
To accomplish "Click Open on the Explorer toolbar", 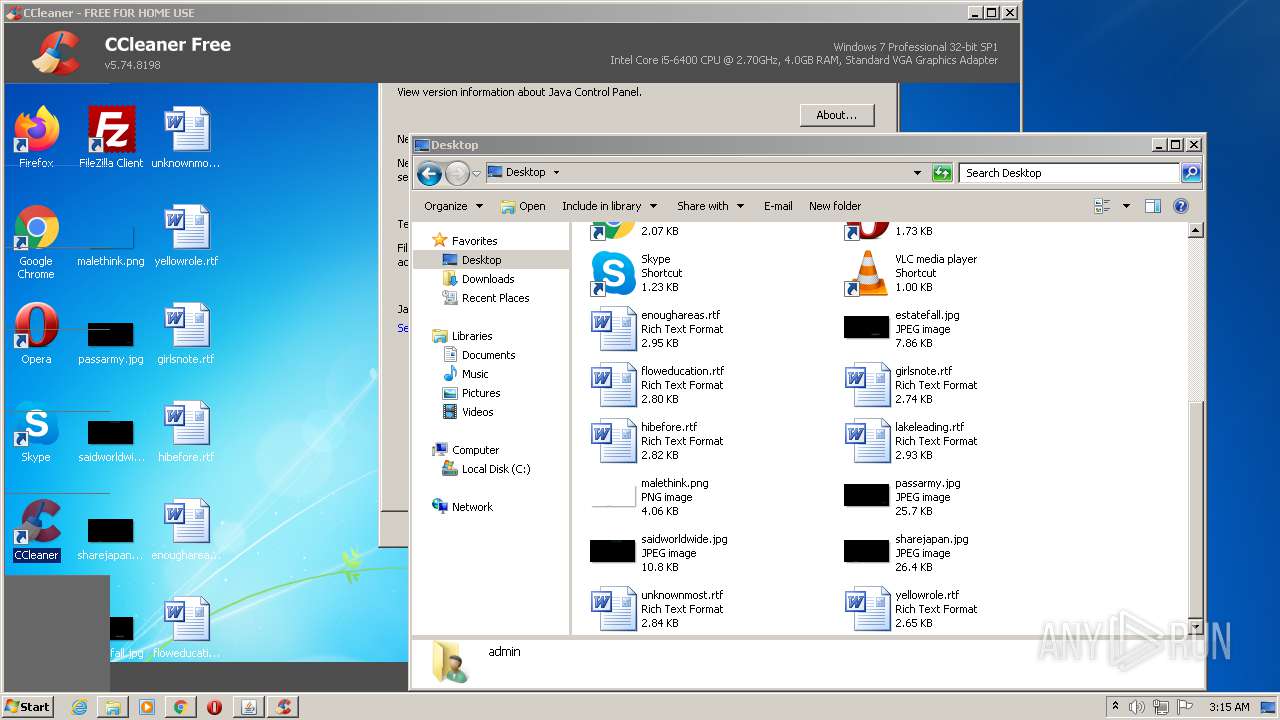I will [523, 206].
